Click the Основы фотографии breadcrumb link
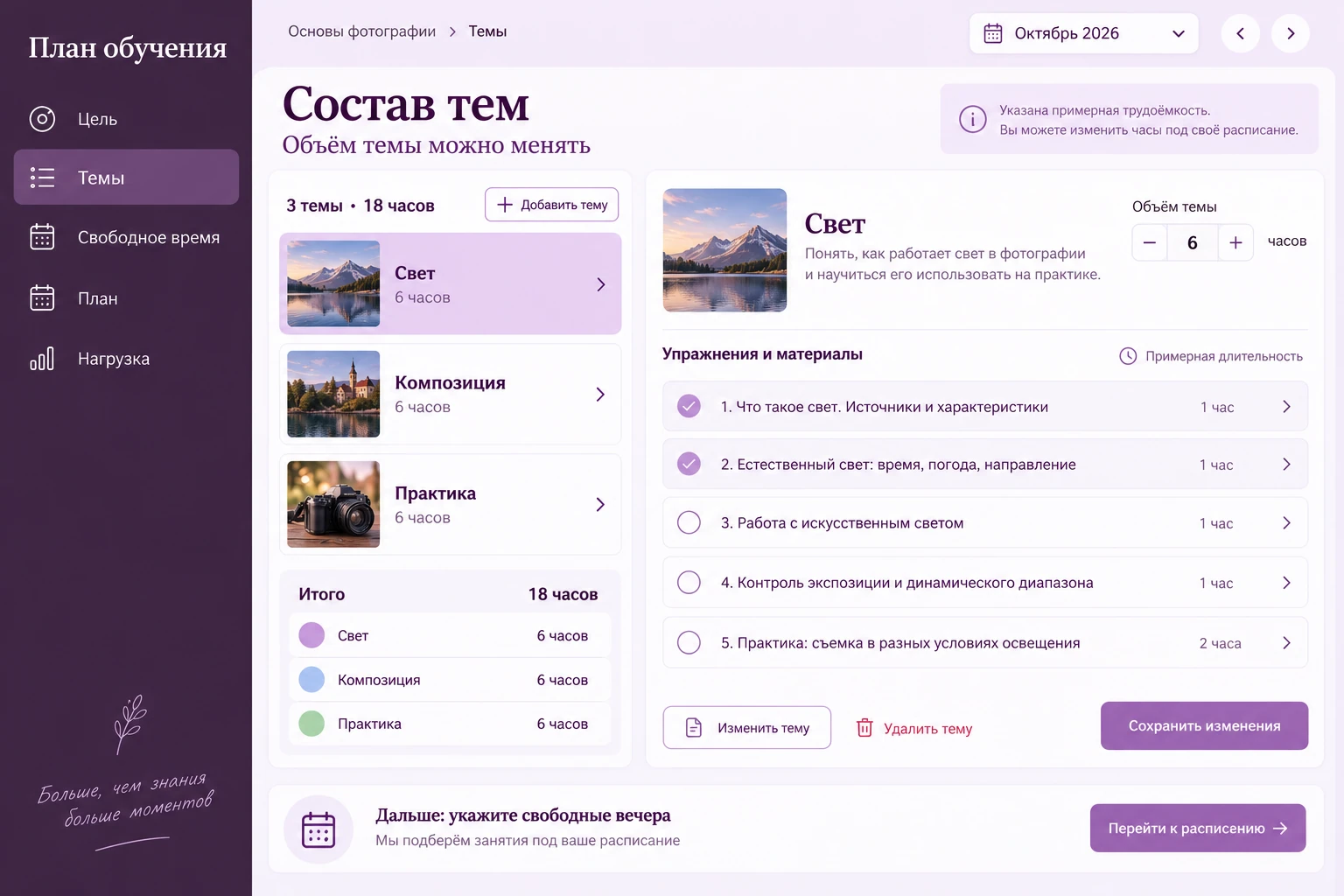 [x=362, y=31]
